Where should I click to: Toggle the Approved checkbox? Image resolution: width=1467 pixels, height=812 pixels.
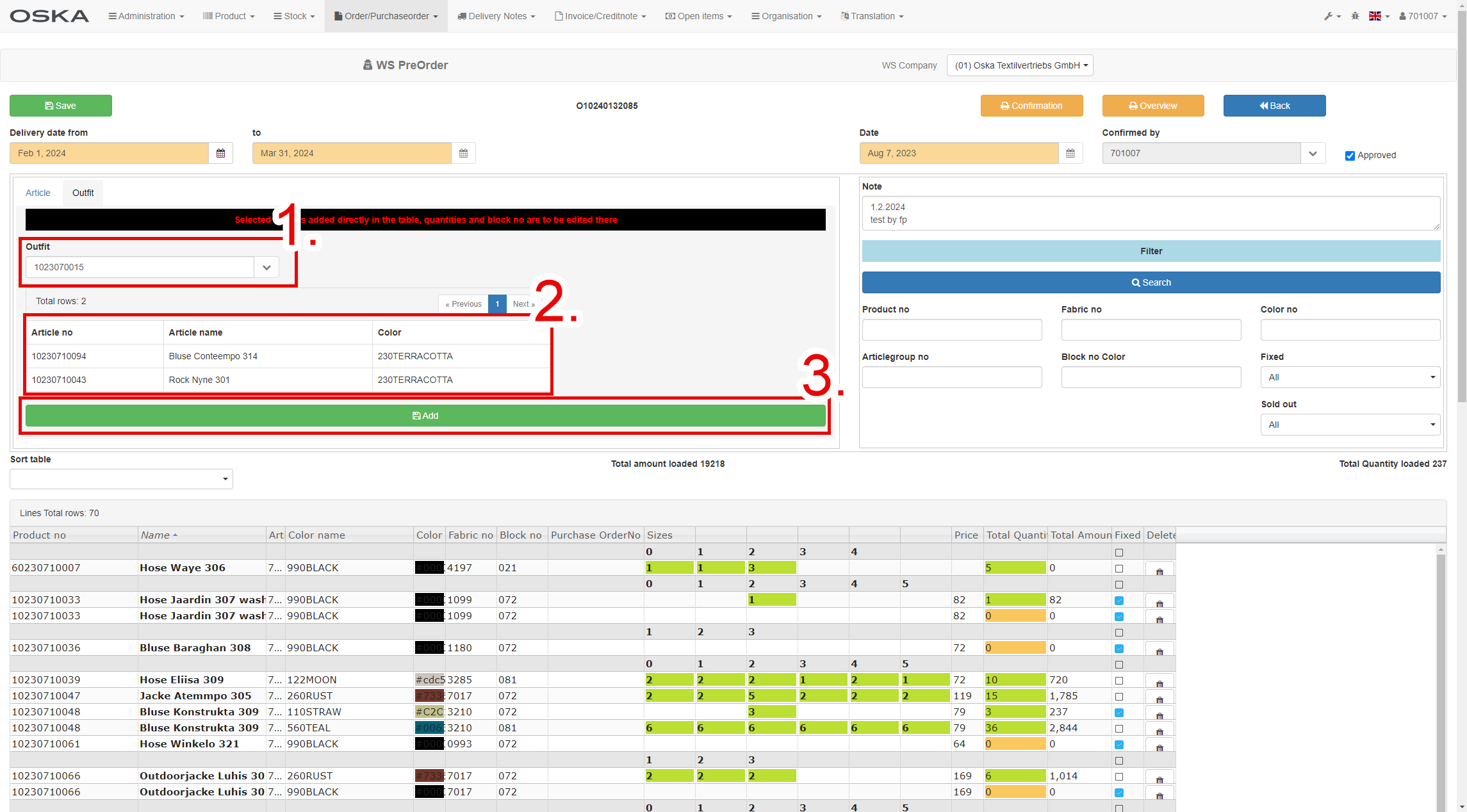pos(1350,156)
